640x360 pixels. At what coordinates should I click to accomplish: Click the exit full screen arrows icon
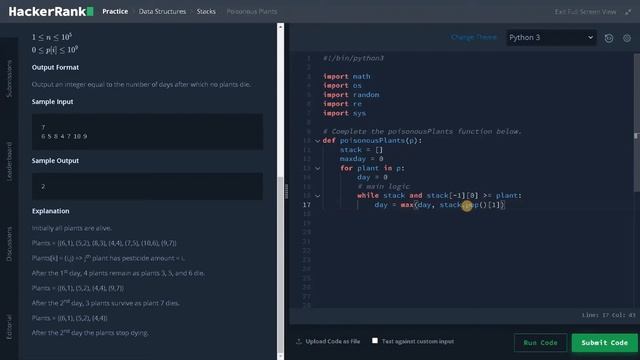pos(628,12)
